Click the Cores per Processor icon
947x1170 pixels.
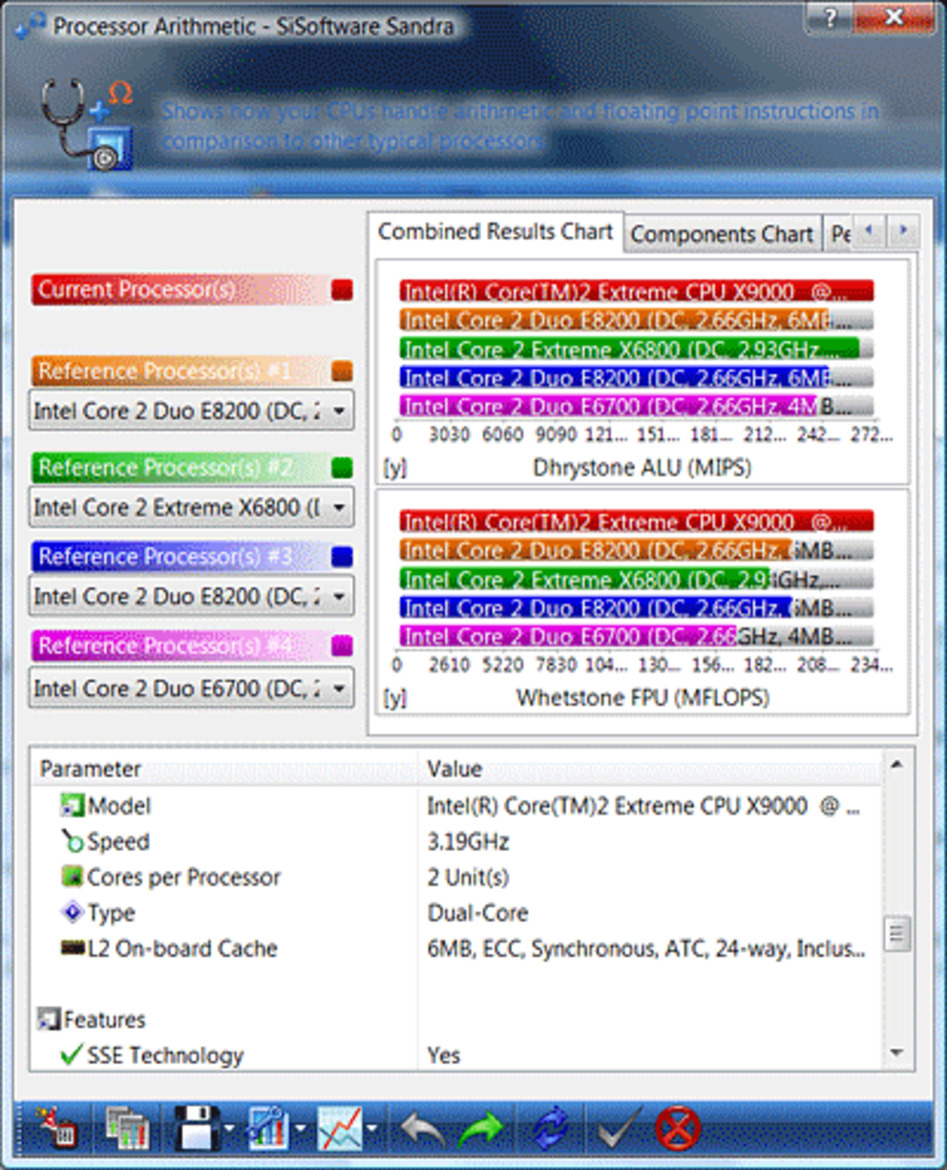point(72,877)
